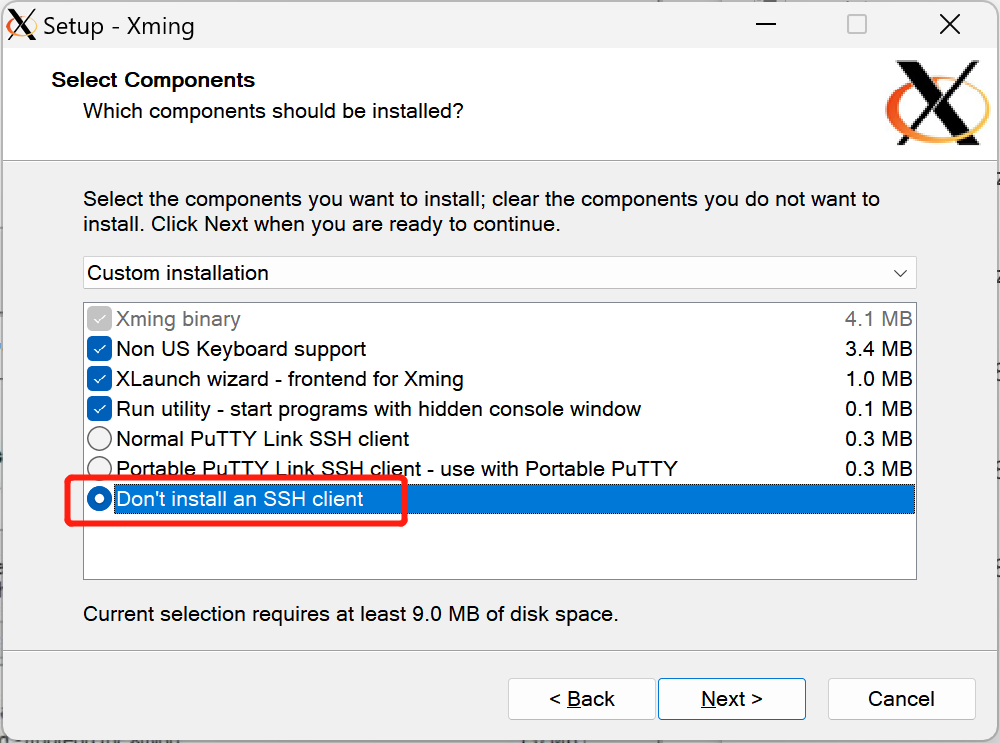Click the Setup - Xming title bar text
The image size is (1000, 743).
(x=119, y=26)
